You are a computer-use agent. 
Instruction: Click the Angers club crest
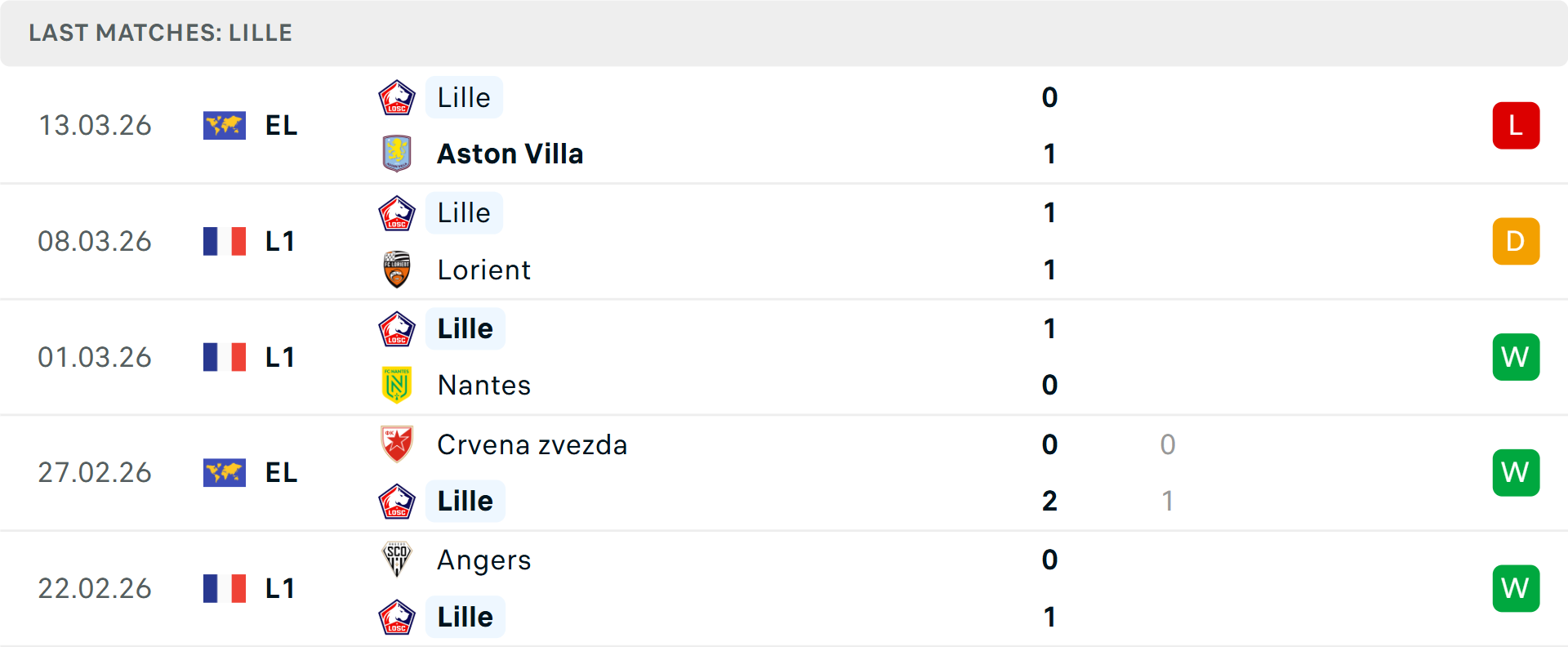pyautogui.click(x=397, y=560)
